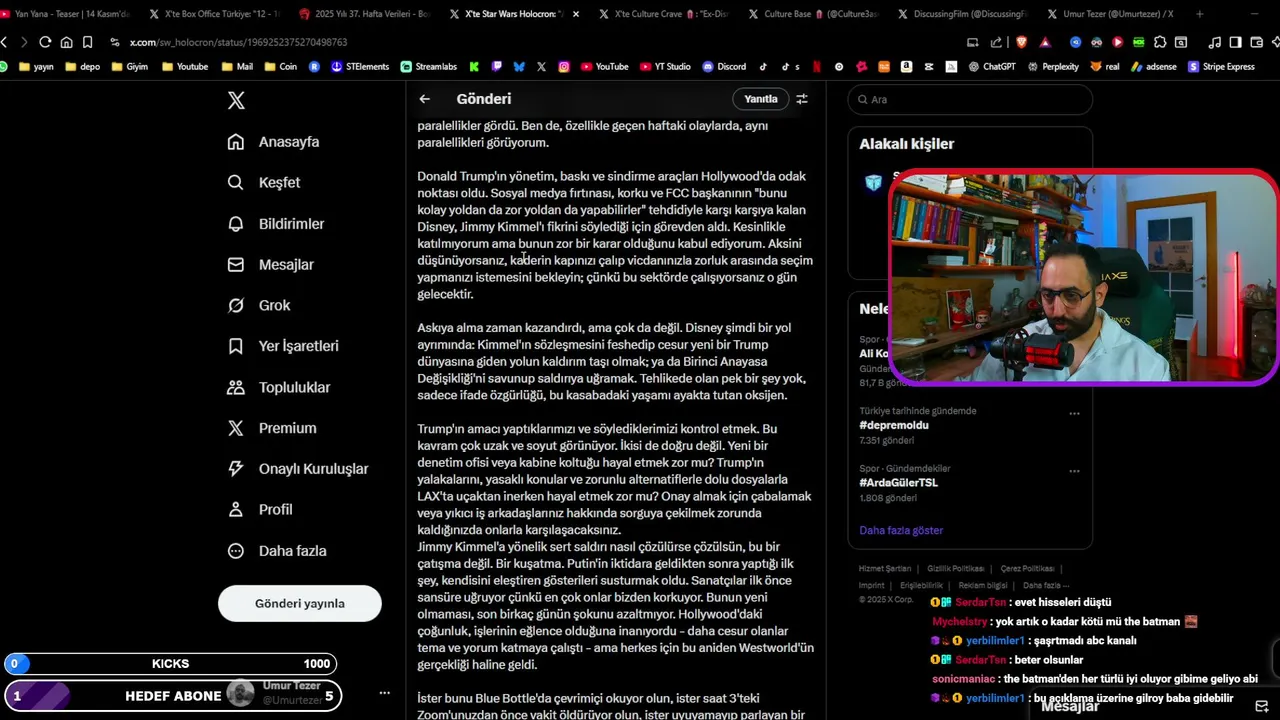Open browser extensions puzzle icon

[x=1160, y=42]
